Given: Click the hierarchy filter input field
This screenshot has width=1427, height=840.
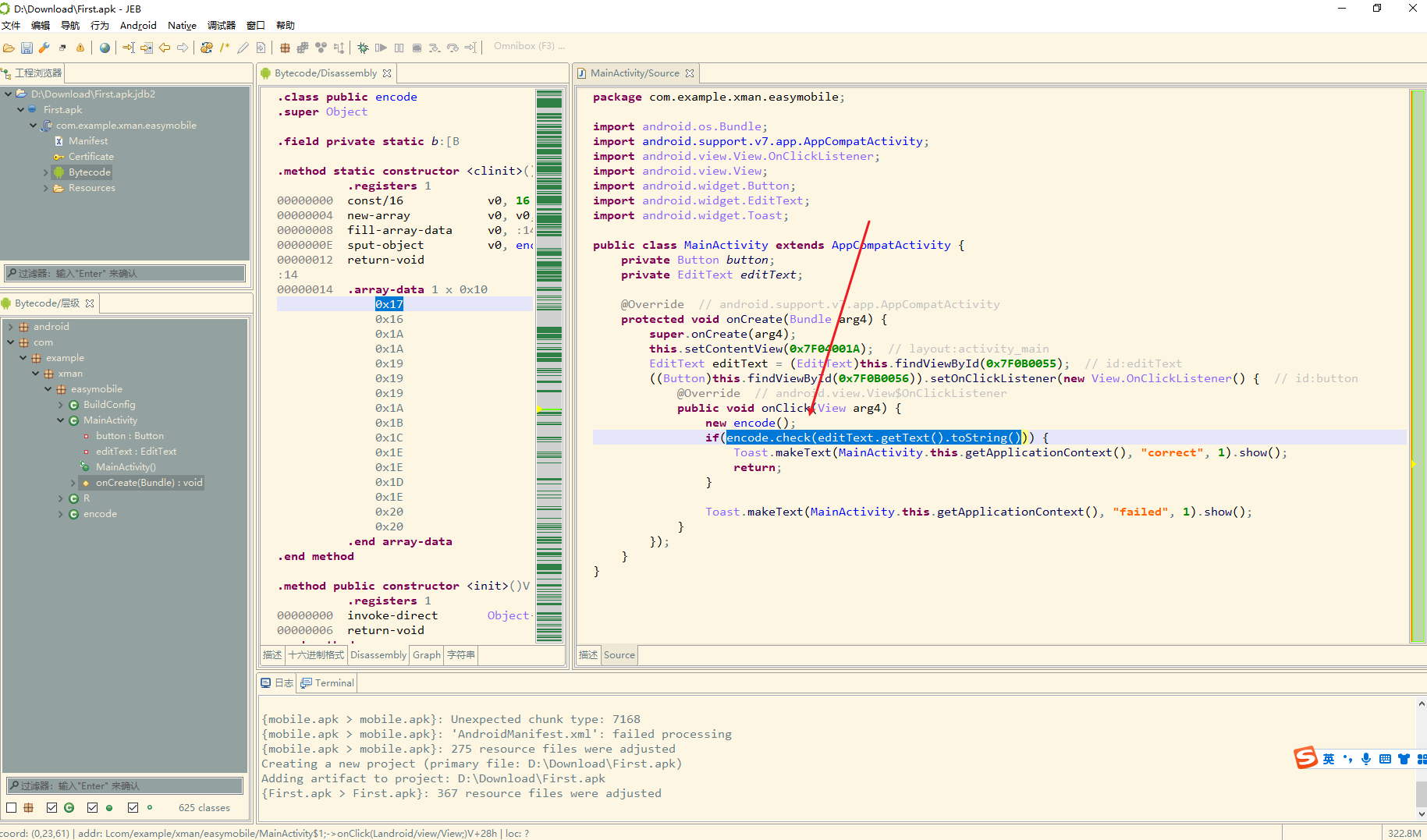Looking at the screenshot, I should pyautogui.click(x=125, y=785).
